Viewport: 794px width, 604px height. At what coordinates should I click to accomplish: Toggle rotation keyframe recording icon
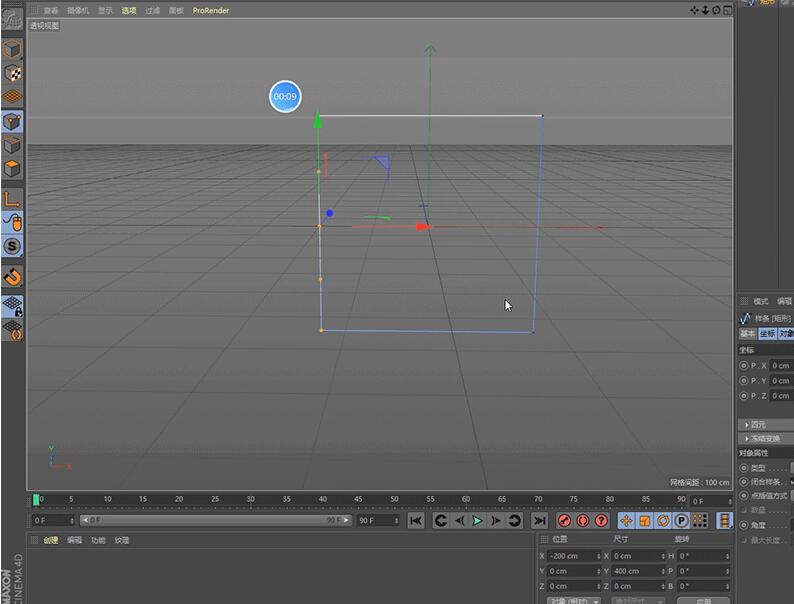[663, 520]
